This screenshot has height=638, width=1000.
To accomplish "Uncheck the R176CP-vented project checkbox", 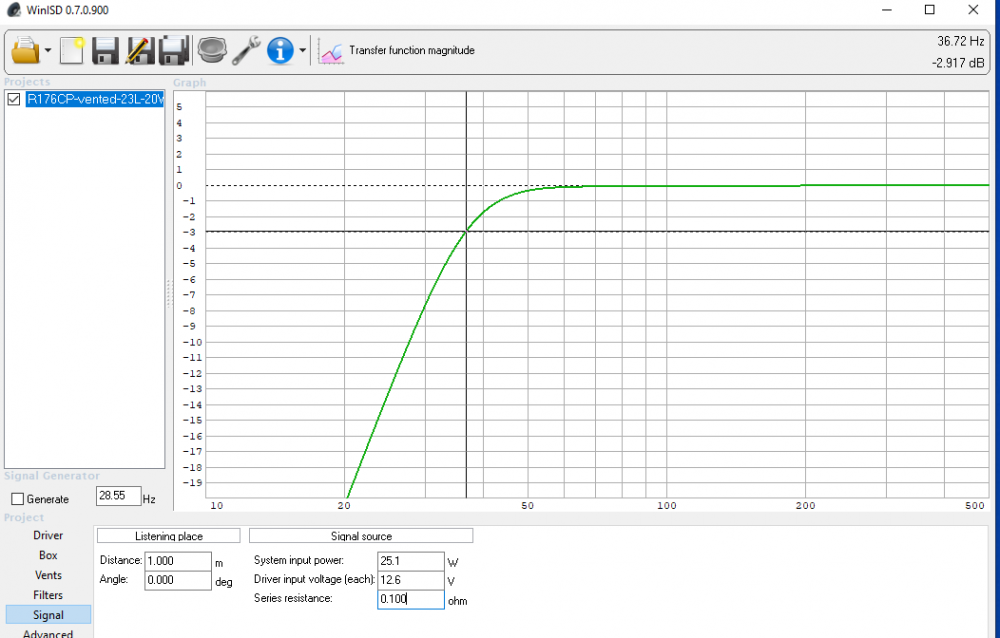I will [14, 99].
